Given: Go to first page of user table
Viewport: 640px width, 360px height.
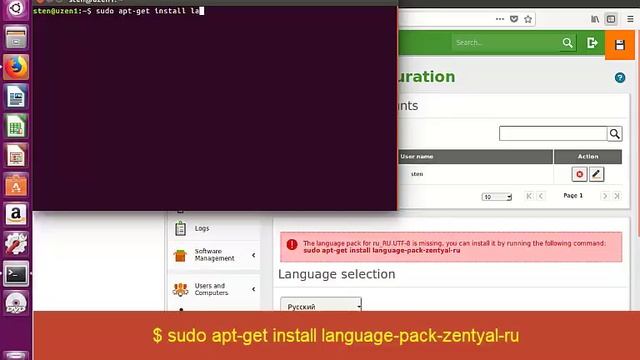Looking at the screenshot, I should [529, 196].
